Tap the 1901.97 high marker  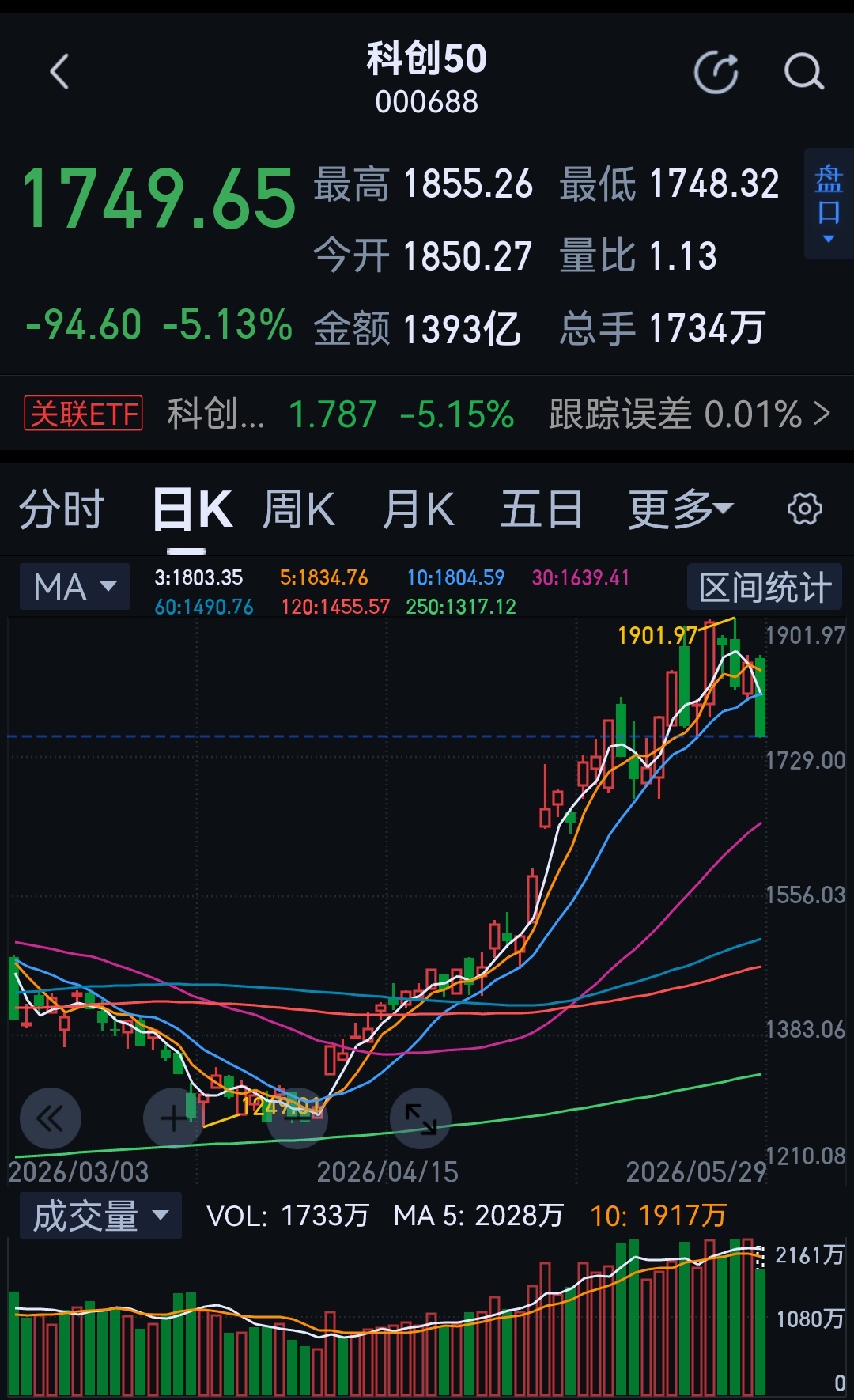click(x=658, y=635)
